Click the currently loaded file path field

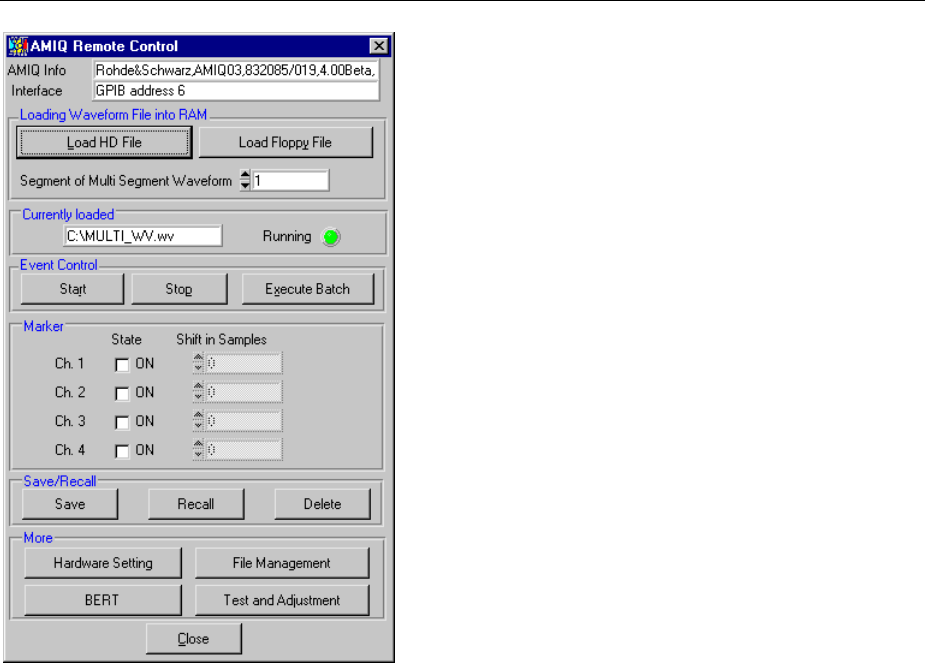143,236
